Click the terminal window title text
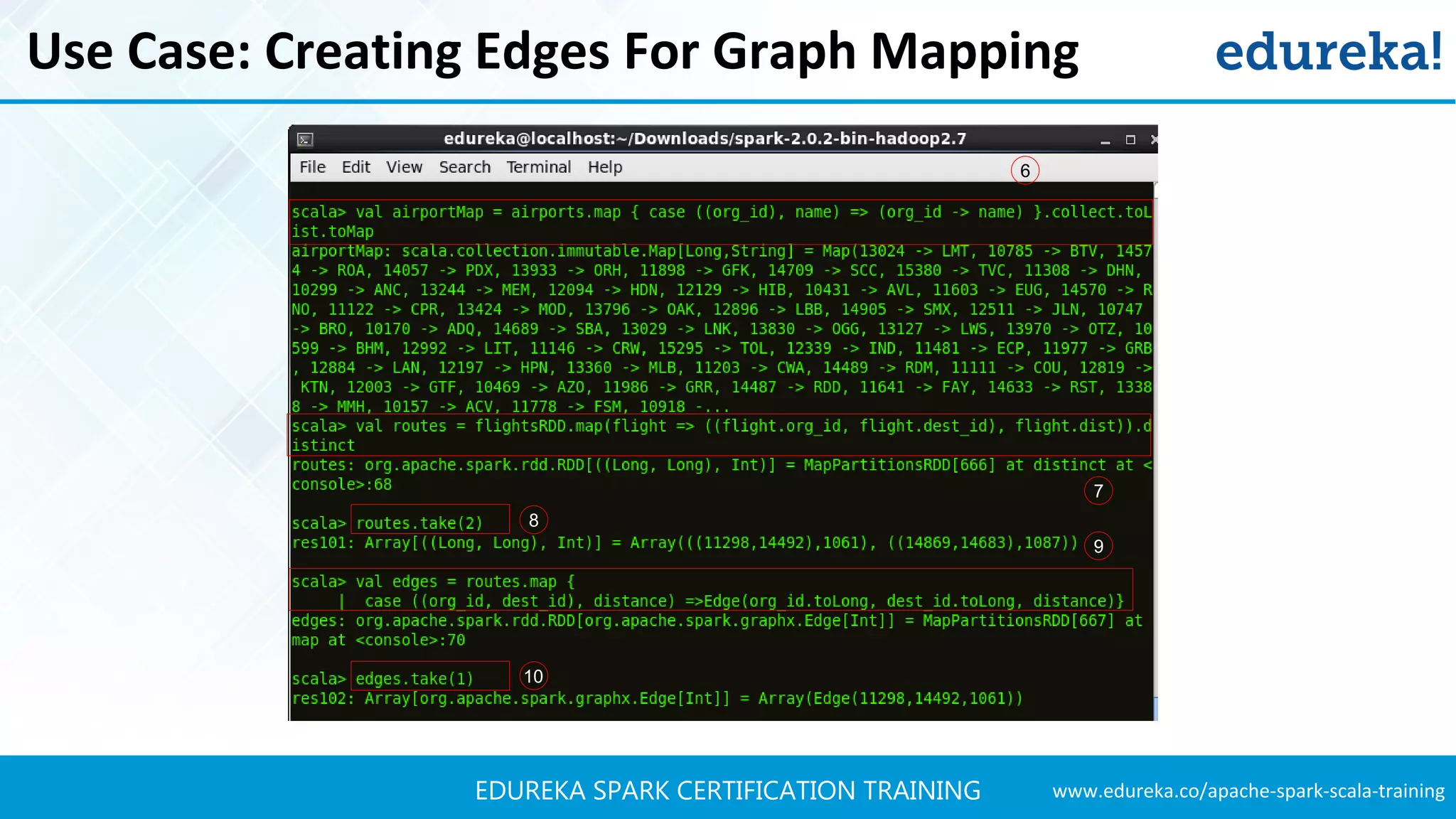Image resolution: width=1456 pixels, height=819 pixels. [705, 139]
